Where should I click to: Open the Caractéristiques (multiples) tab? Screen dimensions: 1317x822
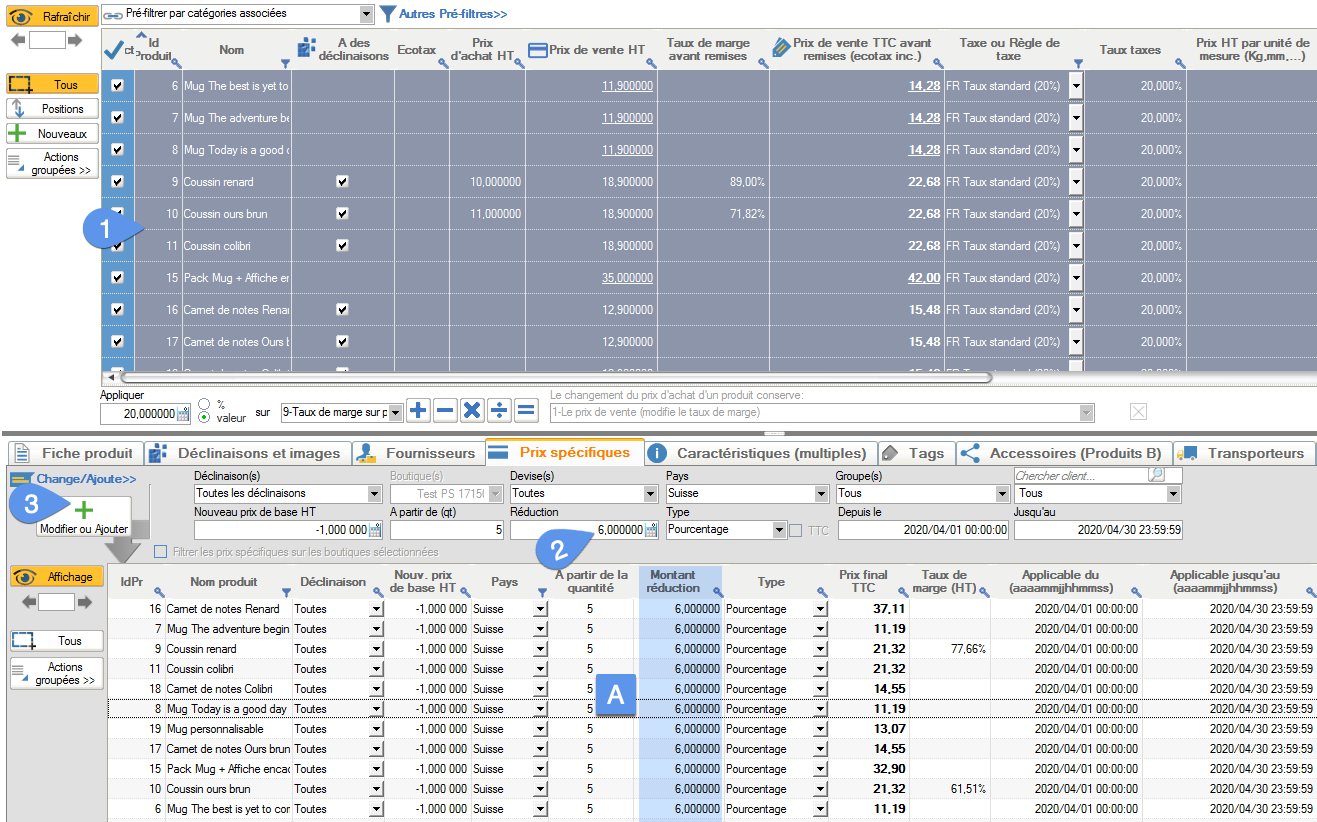point(762,453)
